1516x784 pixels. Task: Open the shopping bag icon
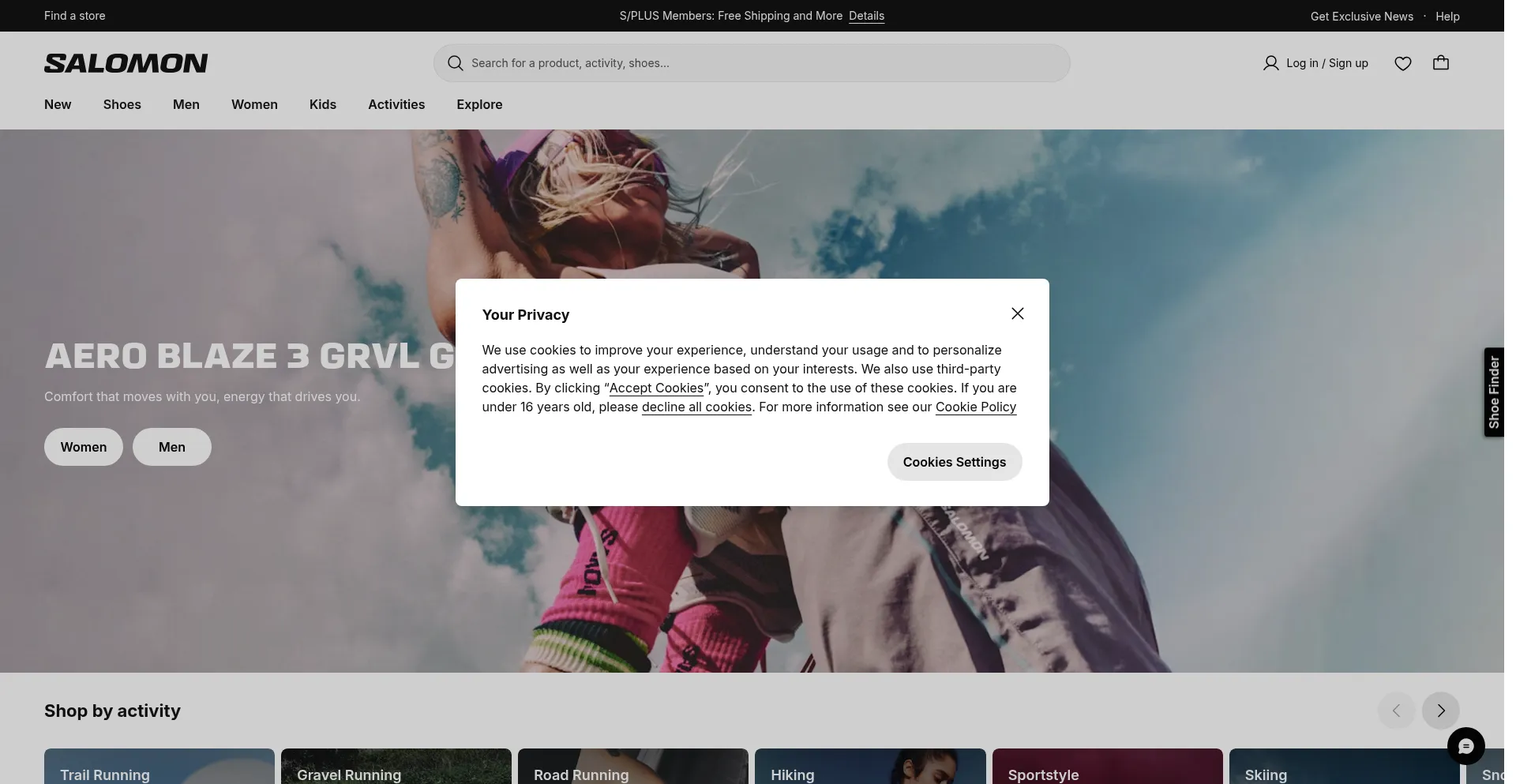tap(1440, 63)
